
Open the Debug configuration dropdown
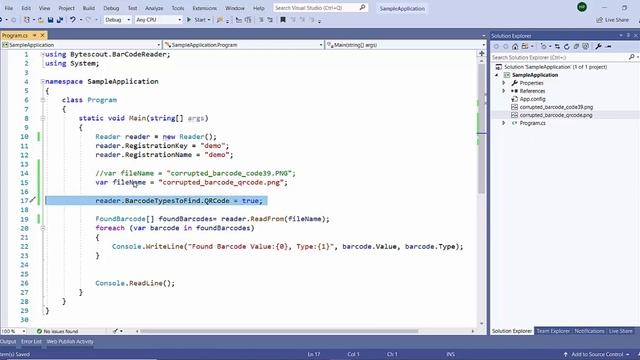click(118, 20)
